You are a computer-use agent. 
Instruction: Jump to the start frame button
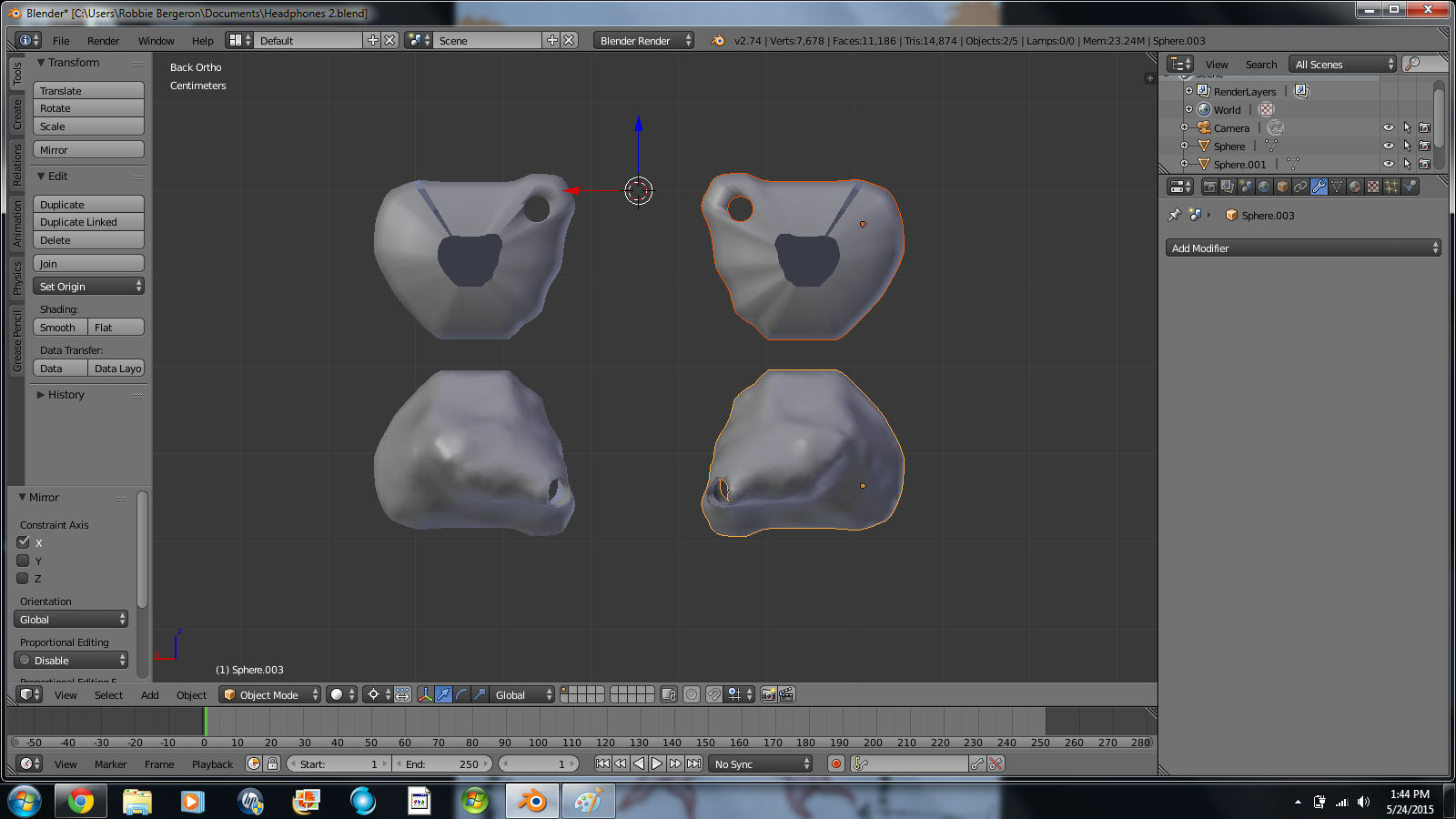point(602,763)
